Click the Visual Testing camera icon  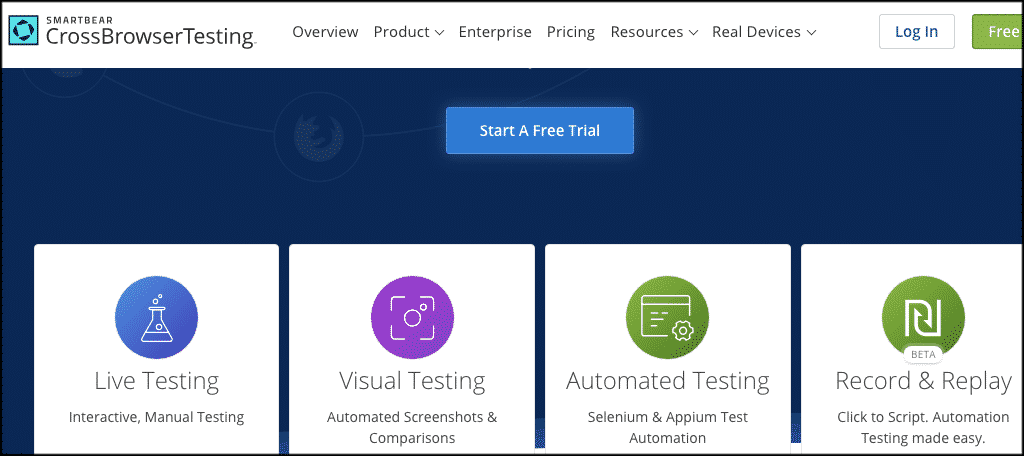pyautogui.click(x=412, y=318)
